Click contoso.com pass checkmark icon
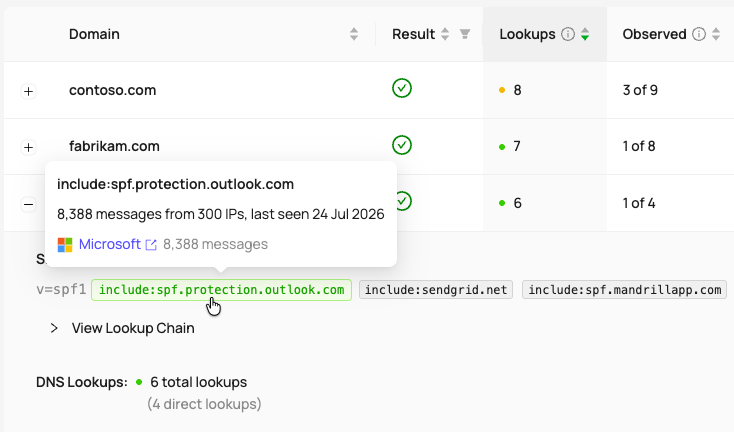Screen dimensions: 734x432 pos(402,88)
